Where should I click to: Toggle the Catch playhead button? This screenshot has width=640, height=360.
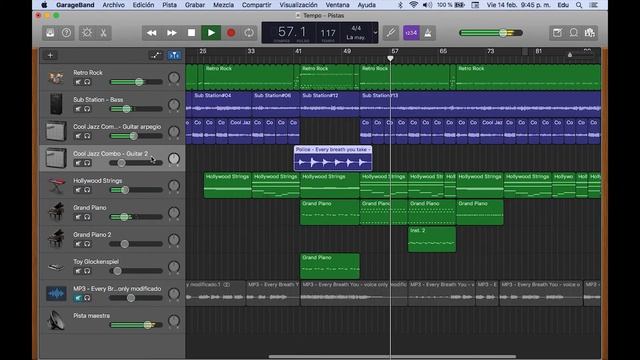tap(174, 55)
